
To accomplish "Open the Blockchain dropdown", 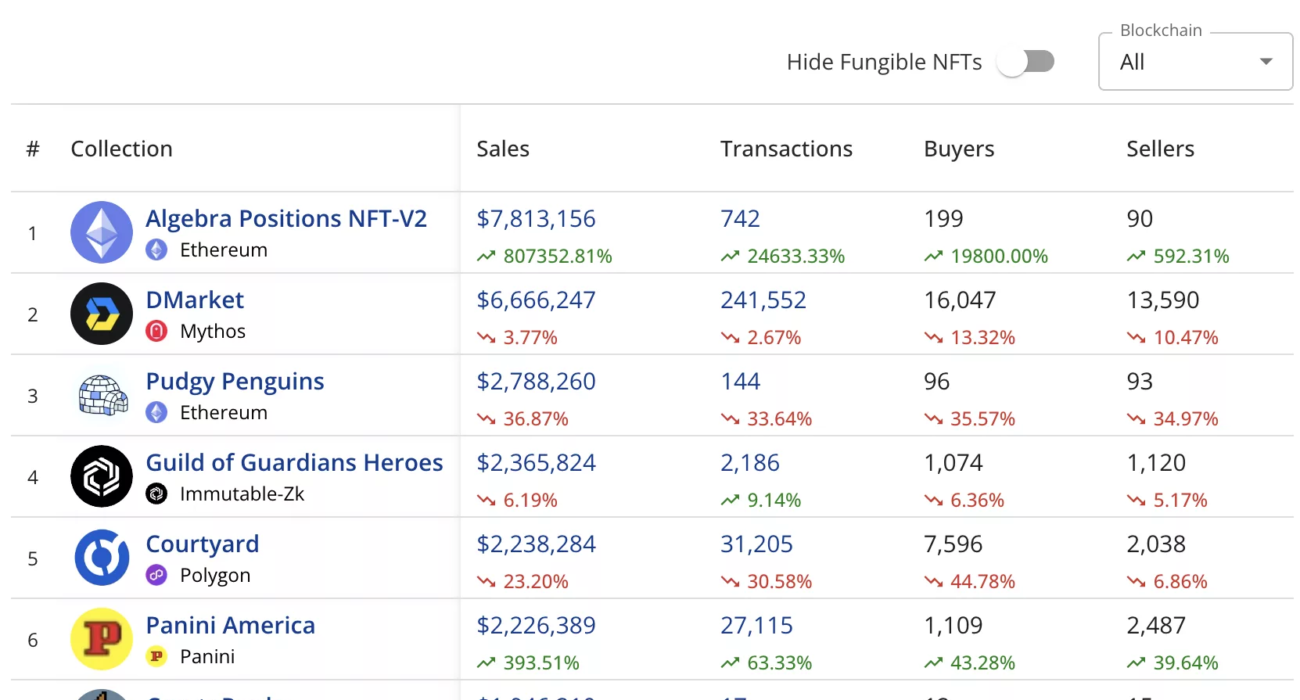I will coord(1194,62).
